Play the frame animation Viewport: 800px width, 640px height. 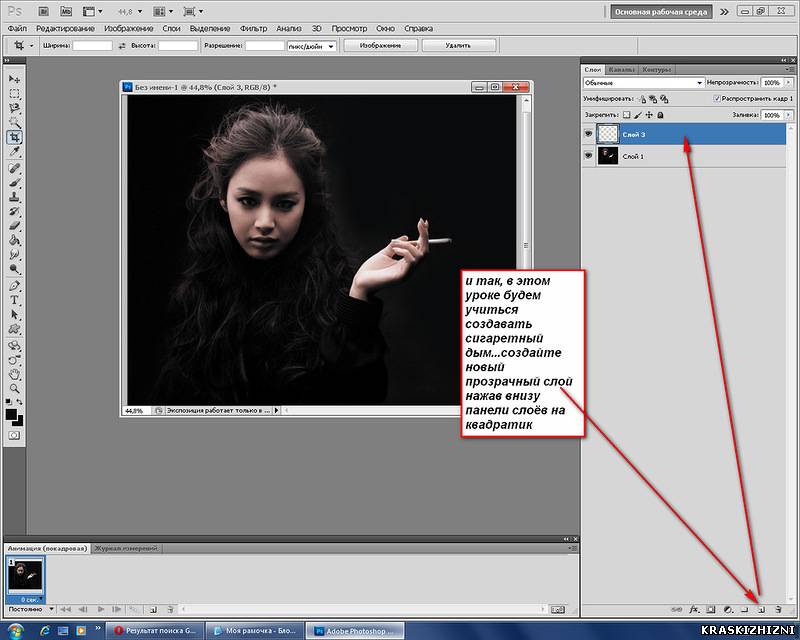click(x=101, y=609)
